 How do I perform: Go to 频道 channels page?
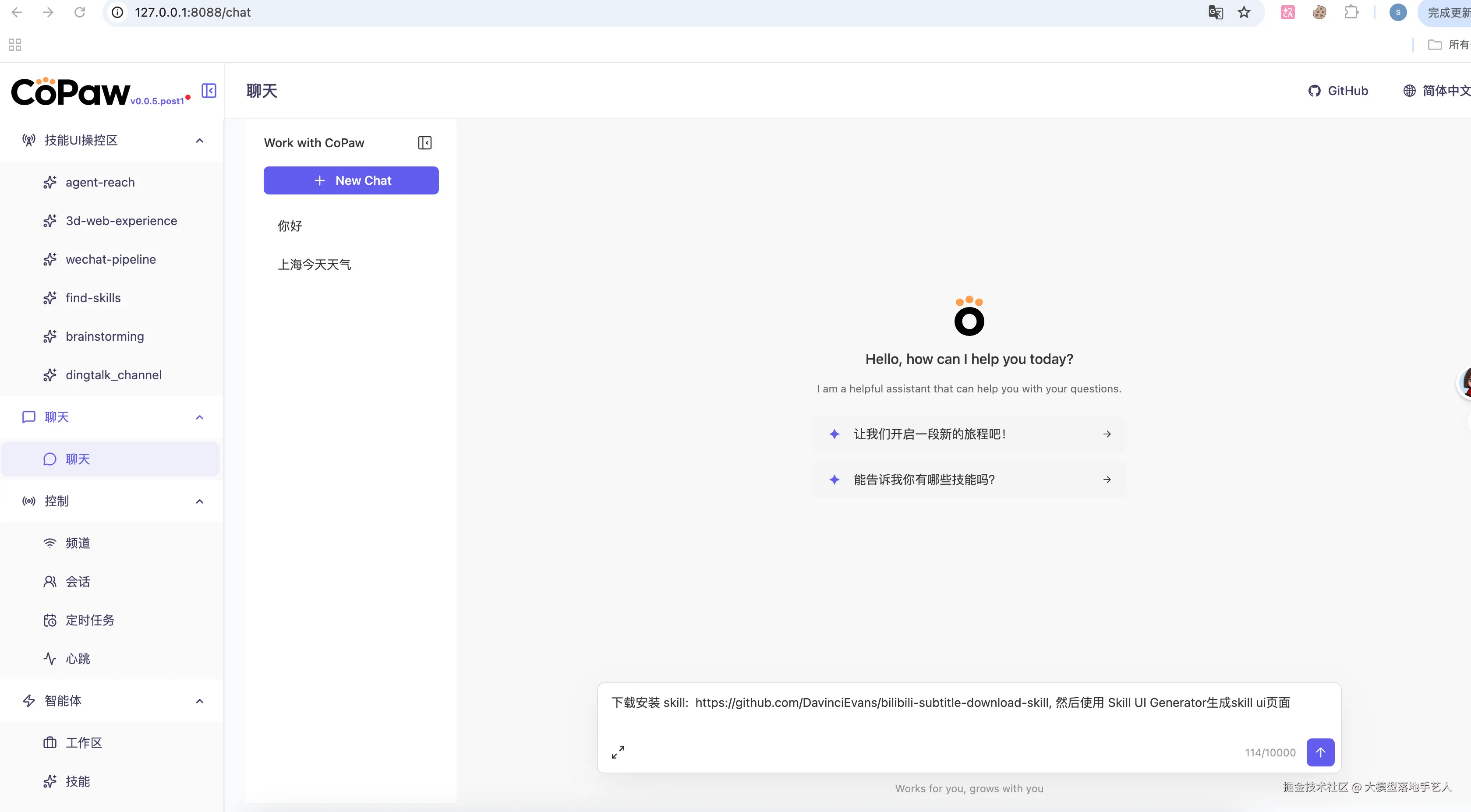click(78, 543)
